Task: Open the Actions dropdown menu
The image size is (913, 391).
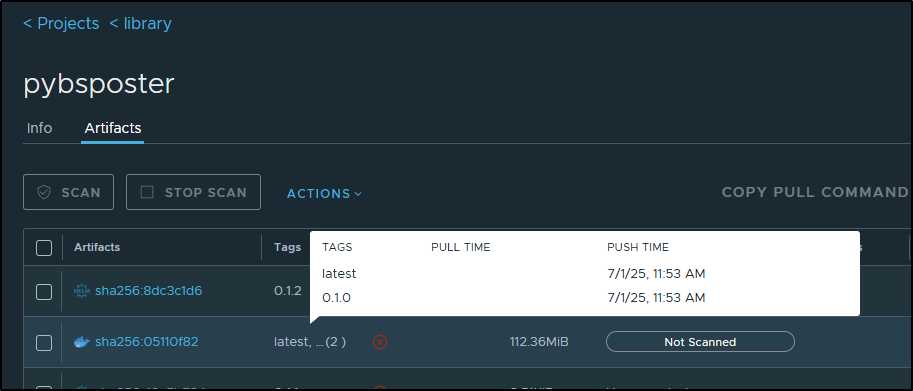Action: 324,193
